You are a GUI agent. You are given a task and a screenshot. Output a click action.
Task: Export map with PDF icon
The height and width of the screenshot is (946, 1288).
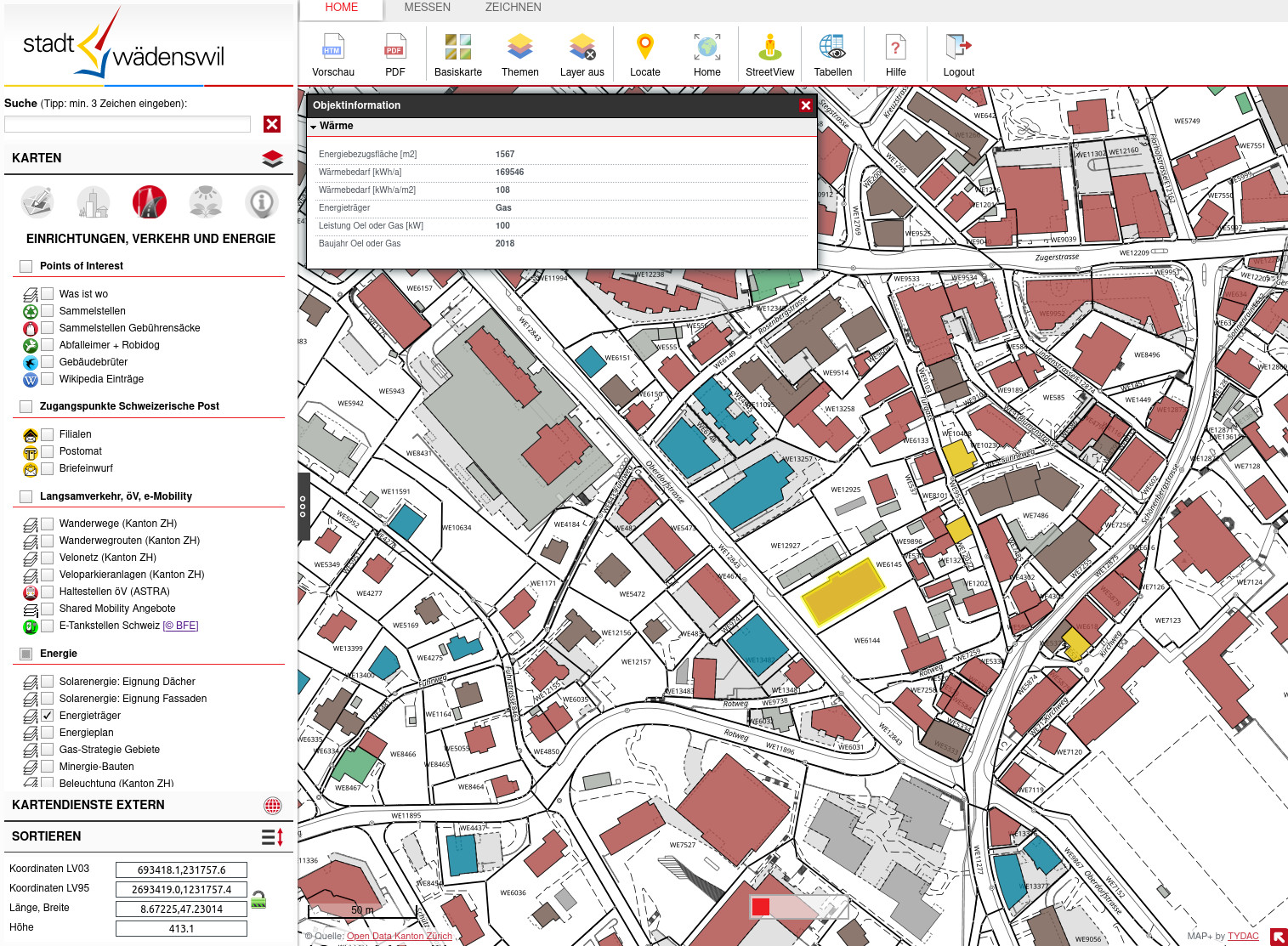click(395, 55)
